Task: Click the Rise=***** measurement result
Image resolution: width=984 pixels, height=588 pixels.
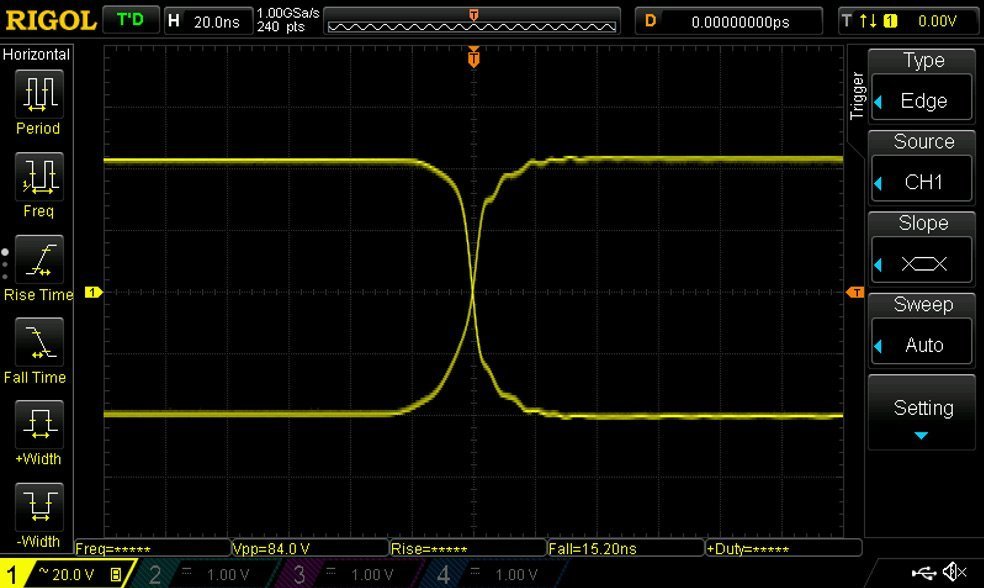Action: pyautogui.click(x=468, y=548)
